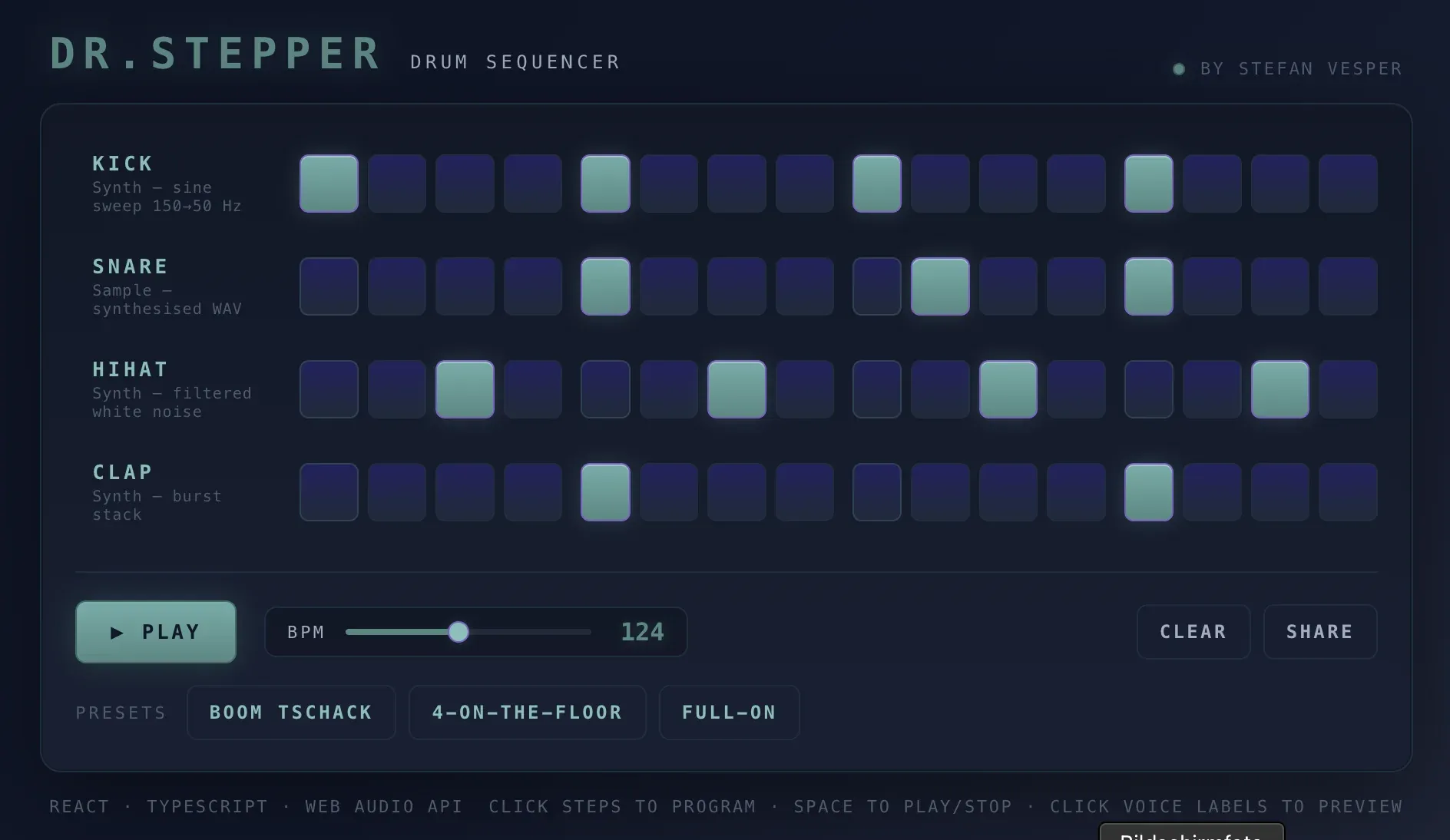Enable Kick step 16

pyautogui.click(x=1348, y=184)
